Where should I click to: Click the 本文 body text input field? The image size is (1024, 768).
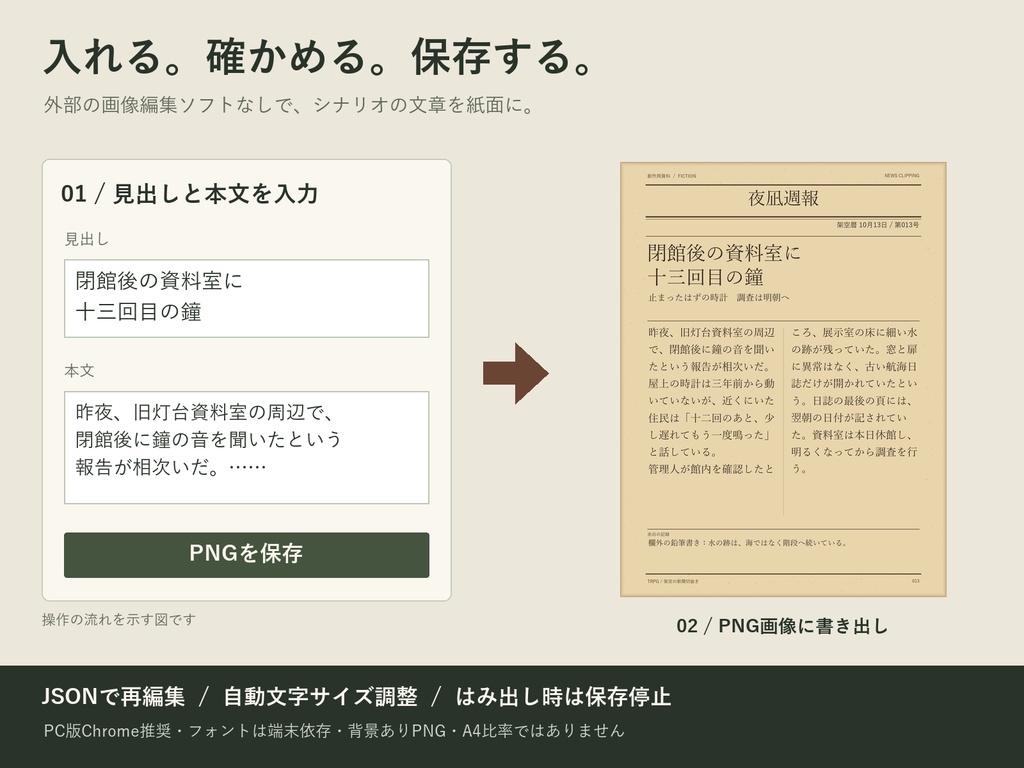(246, 447)
